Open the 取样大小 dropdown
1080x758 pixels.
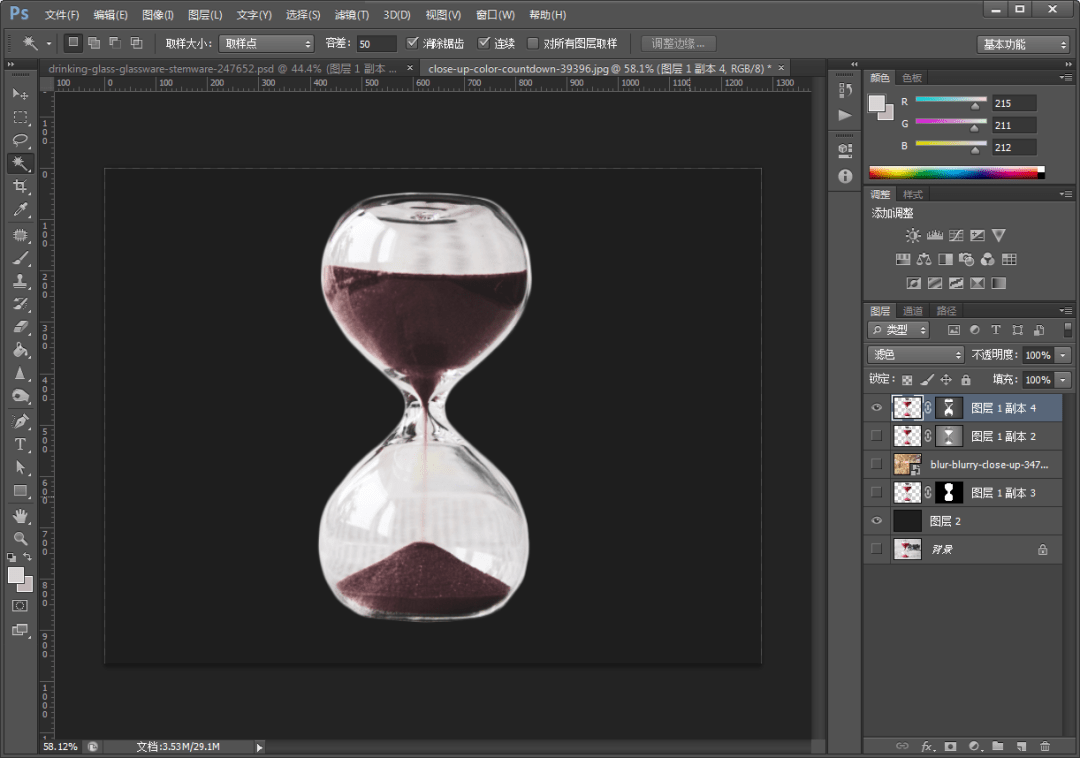pos(266,43)
